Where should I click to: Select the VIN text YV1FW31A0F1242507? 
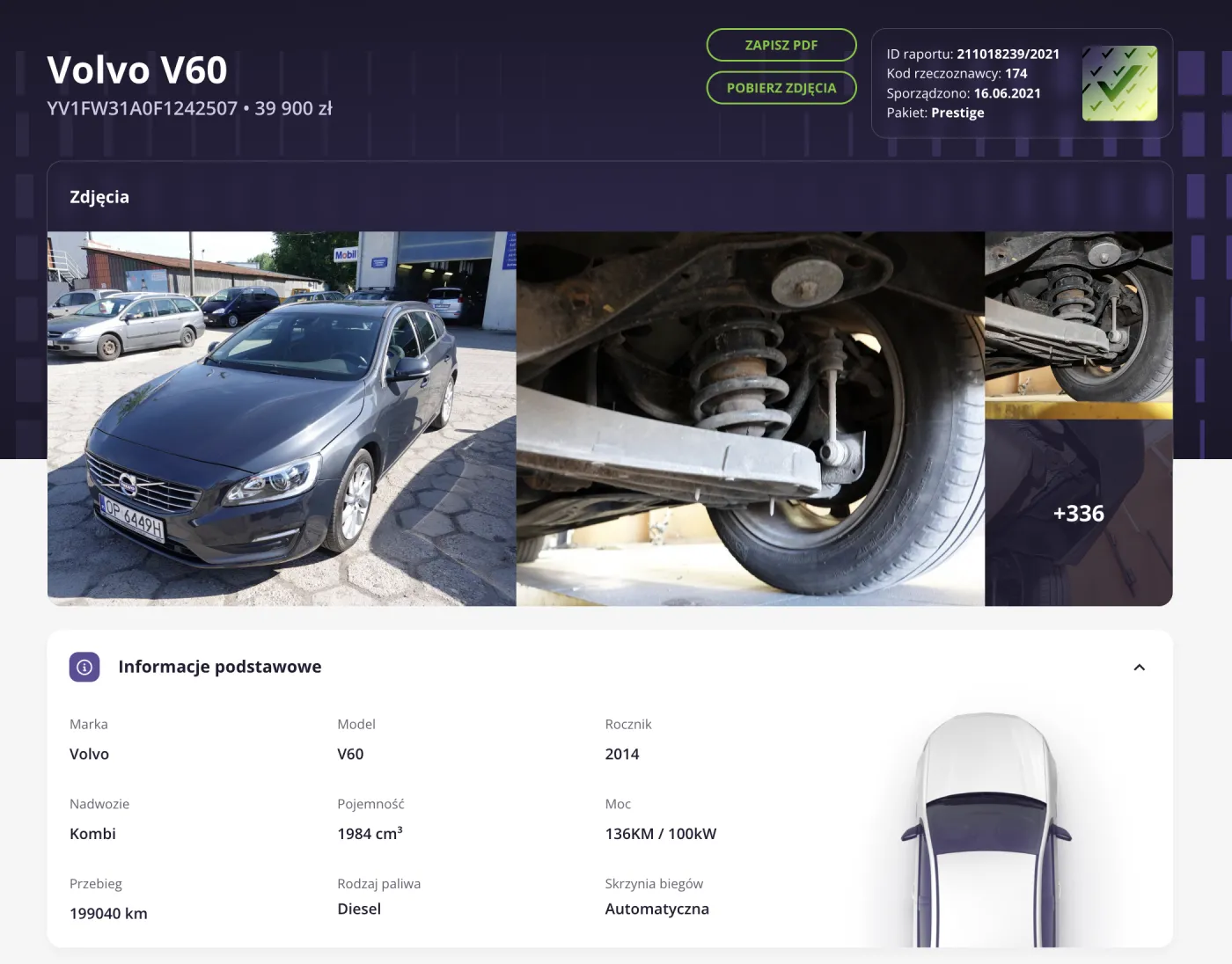[143, 108]
